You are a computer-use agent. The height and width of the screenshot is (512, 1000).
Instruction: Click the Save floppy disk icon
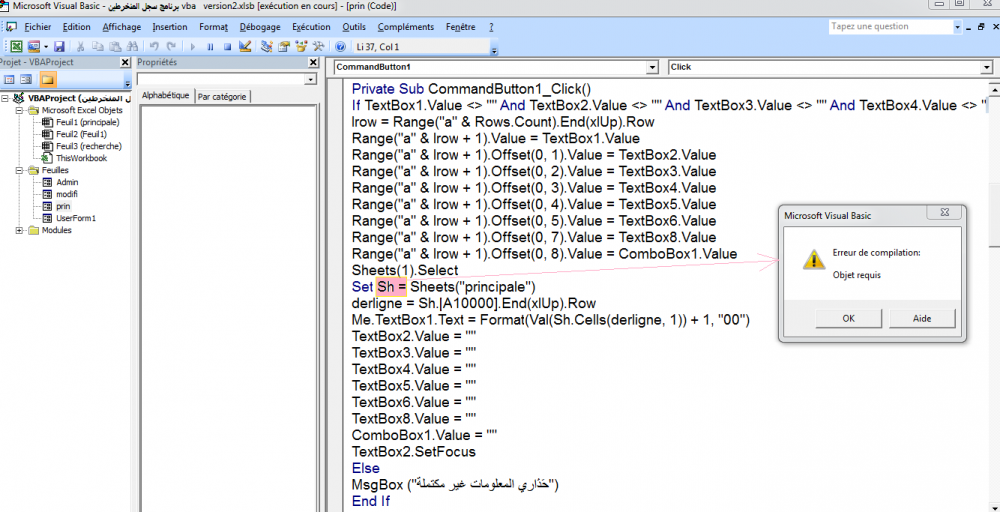pos(59,47)
